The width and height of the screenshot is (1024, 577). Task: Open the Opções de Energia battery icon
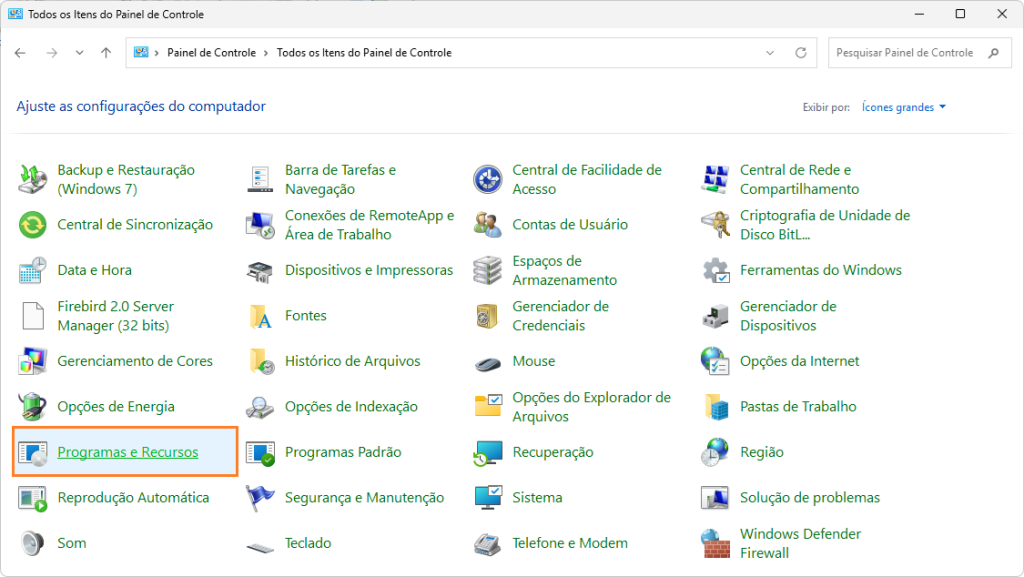[x=33, y=407]
